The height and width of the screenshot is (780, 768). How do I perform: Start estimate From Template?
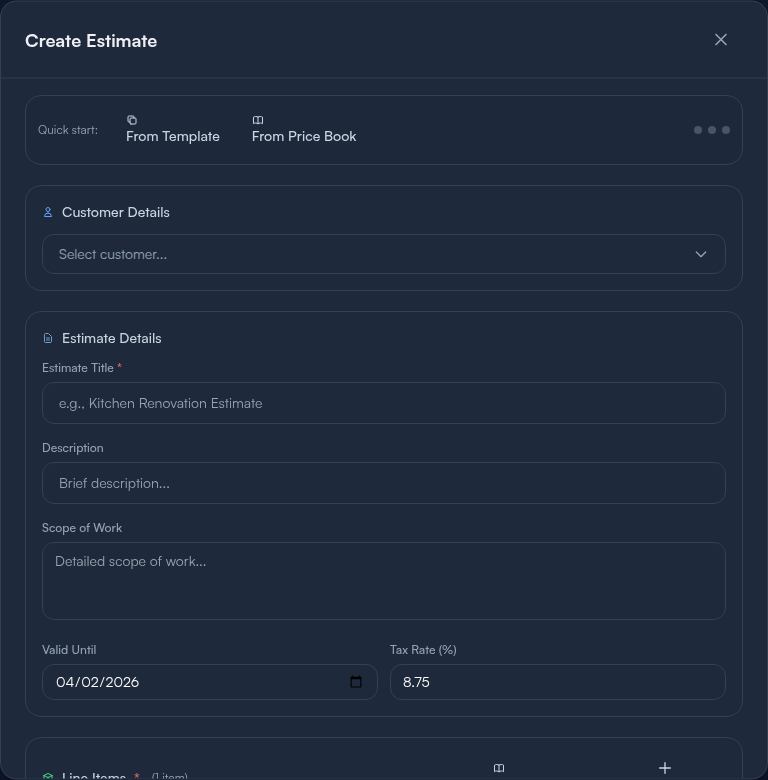(173, 136)
